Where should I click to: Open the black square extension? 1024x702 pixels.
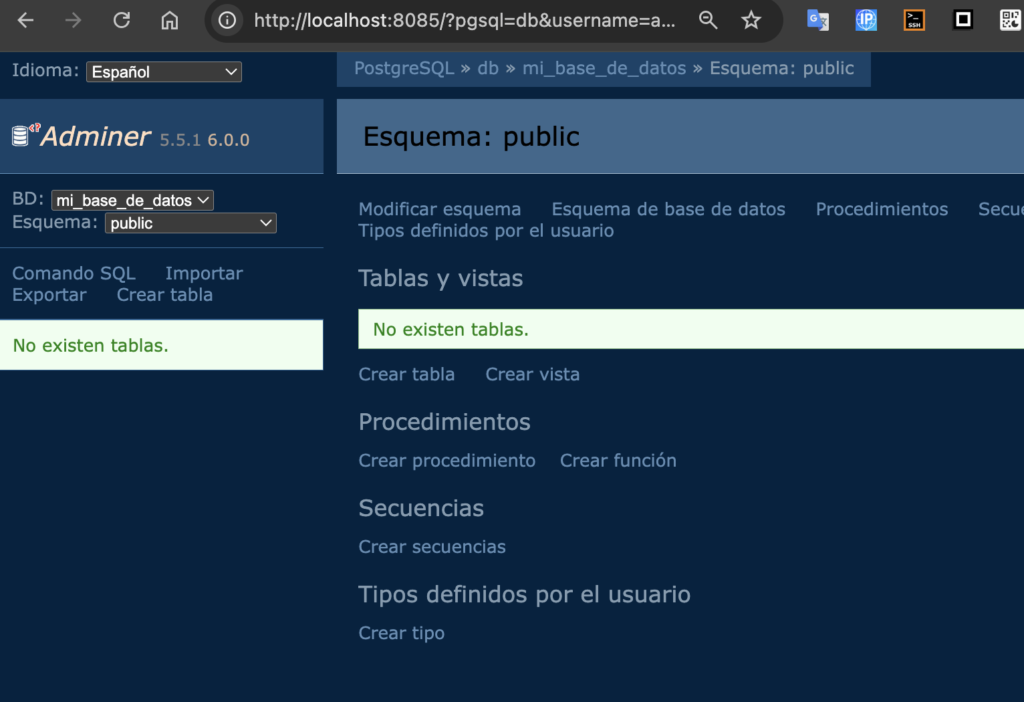(963, 20)
